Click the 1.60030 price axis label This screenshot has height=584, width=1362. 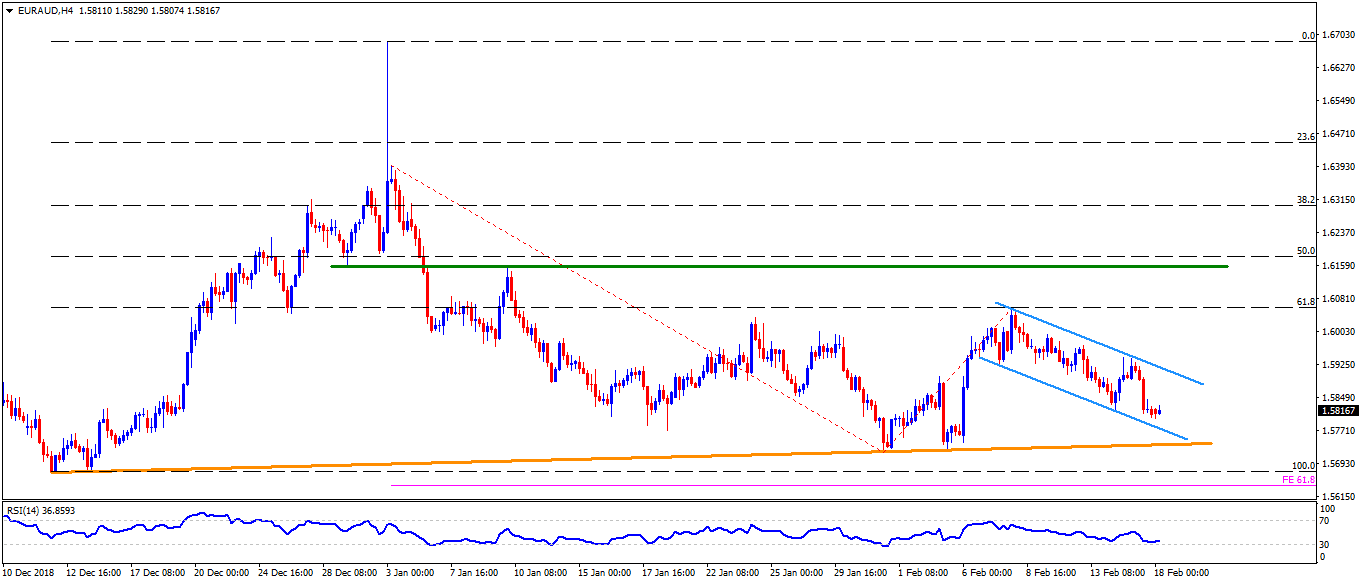tap(1339, 332)
